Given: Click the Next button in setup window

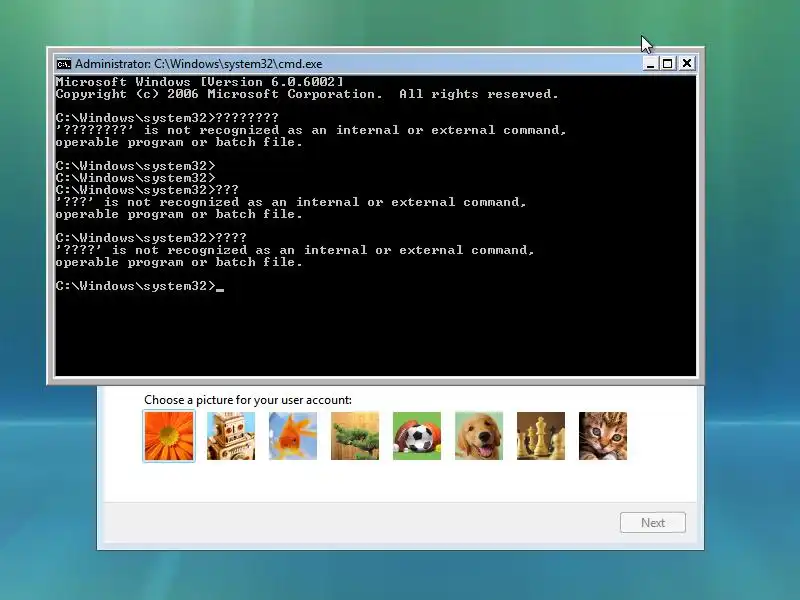Looking at the screenshot, I should (x=653, y=522).
